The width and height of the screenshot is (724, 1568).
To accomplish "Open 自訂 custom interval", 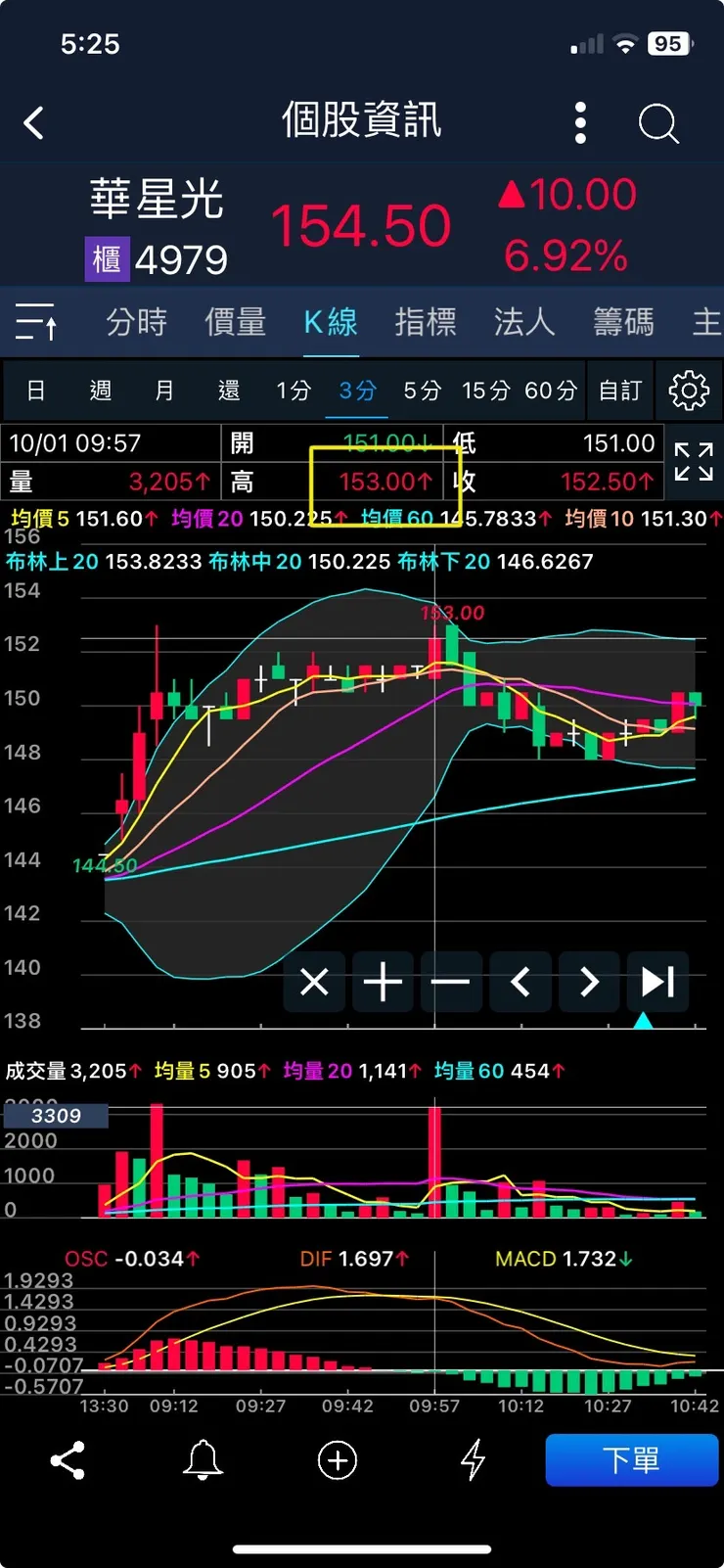I will tap(620, 391).
